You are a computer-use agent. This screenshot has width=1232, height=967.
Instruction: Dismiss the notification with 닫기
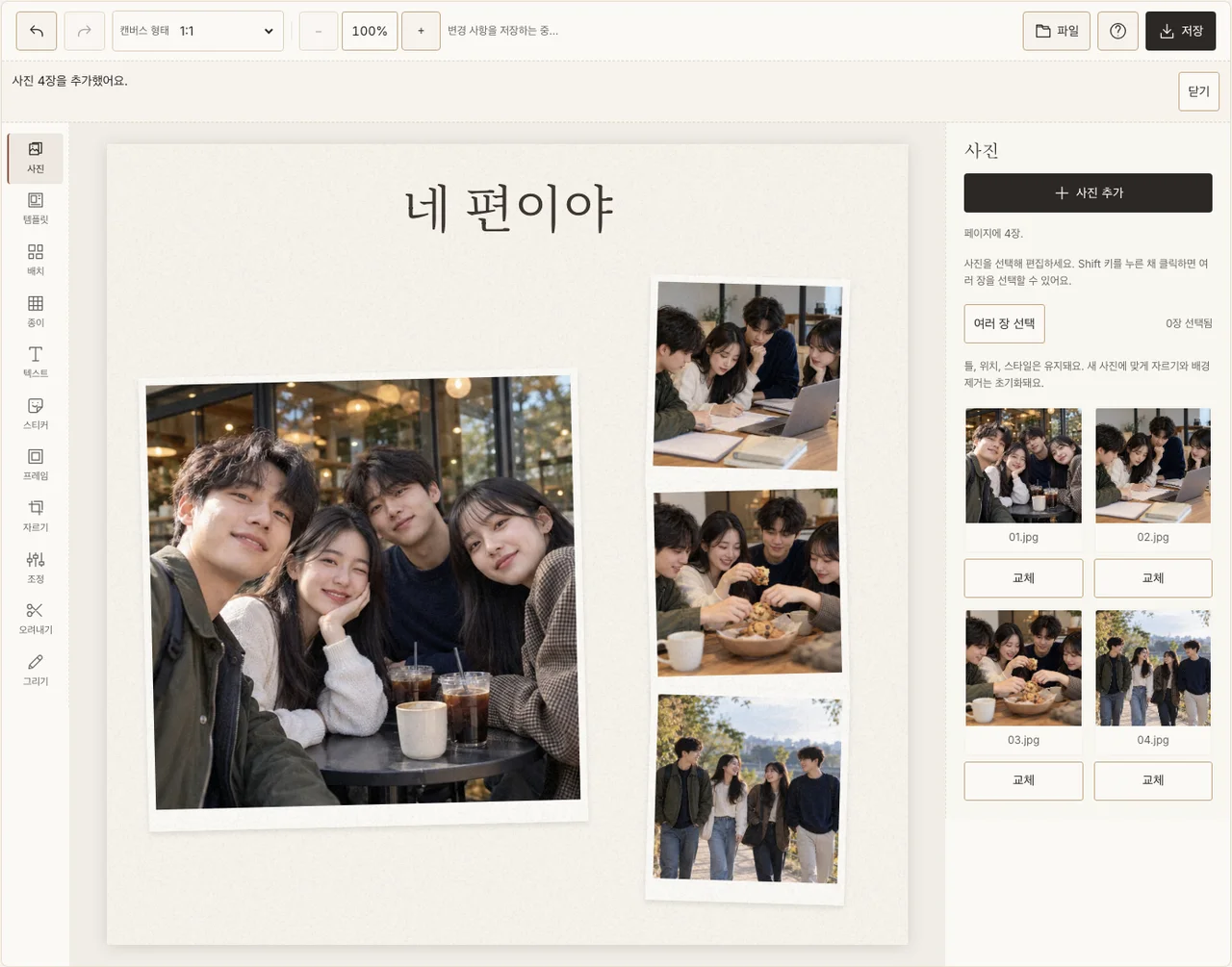(1198, 91)
